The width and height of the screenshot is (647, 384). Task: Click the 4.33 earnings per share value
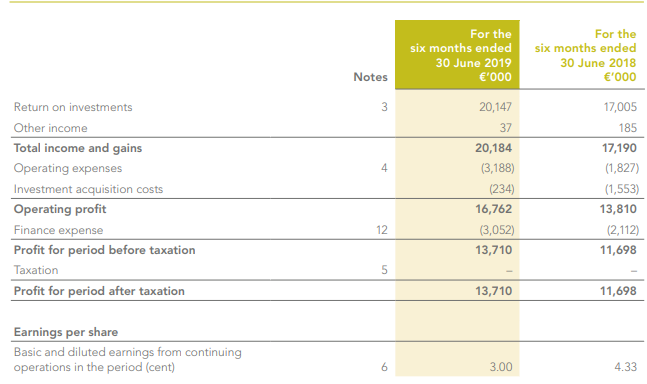pyautogui.click(x=626, y=367)
